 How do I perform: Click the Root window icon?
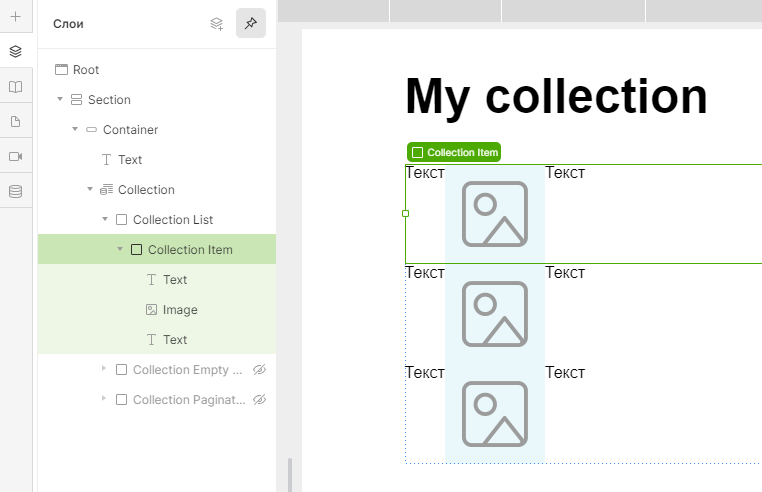[x=61, y=70]
